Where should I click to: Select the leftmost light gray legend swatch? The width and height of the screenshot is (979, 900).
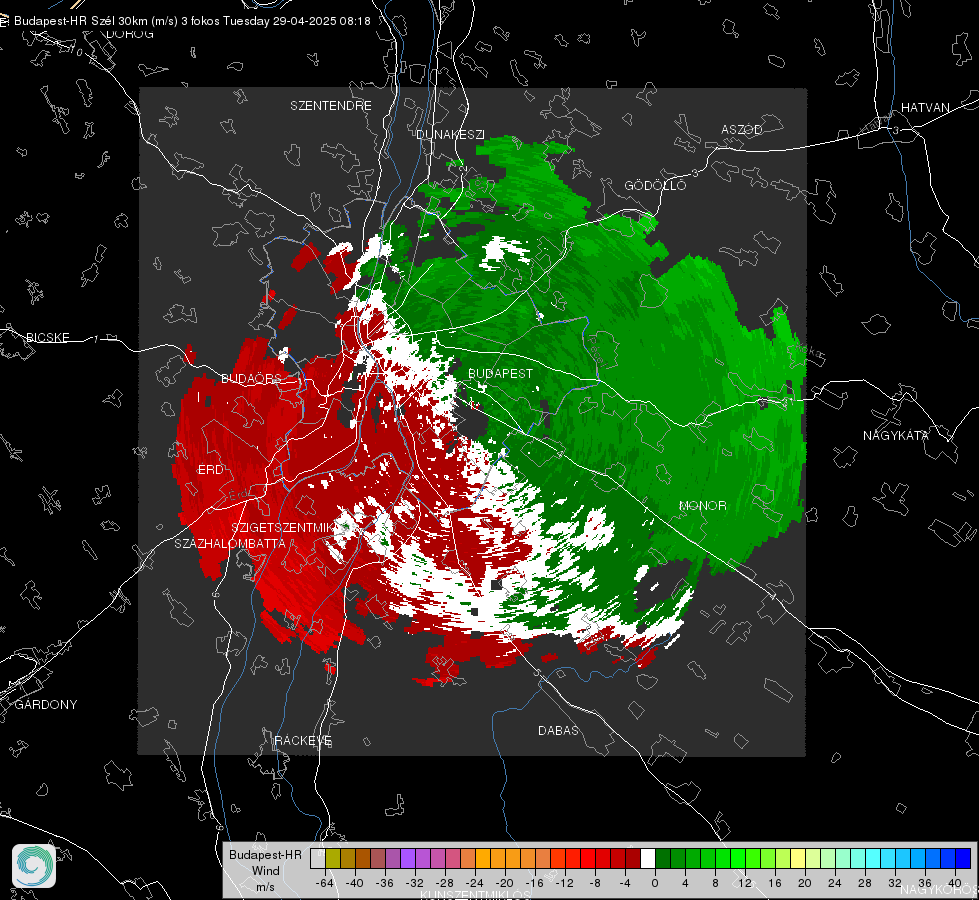coord(318,859)
